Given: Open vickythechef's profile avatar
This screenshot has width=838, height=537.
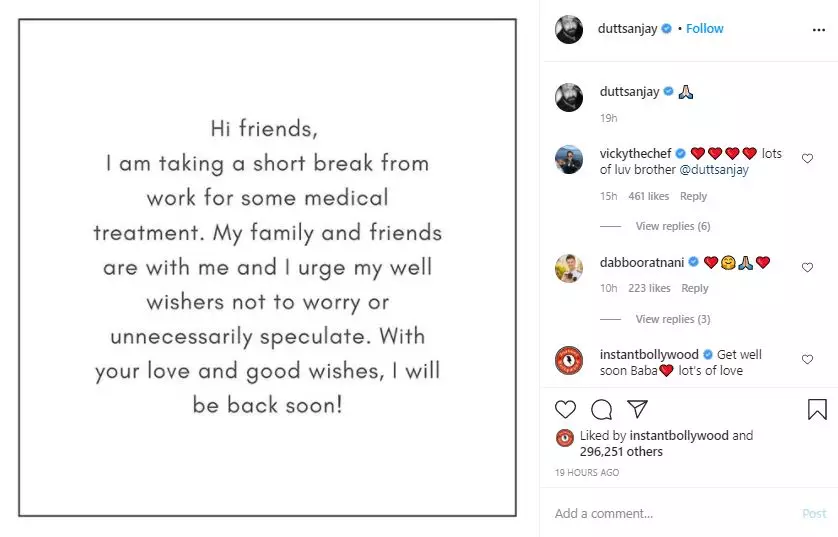Looking at the screenshot, I should point(569,158).
